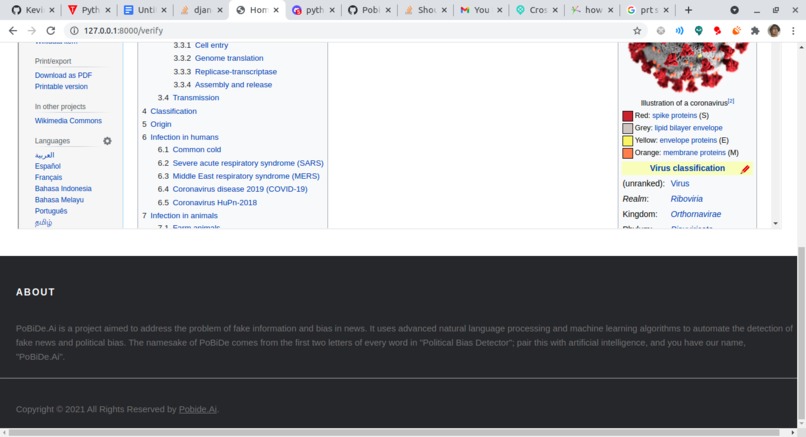The width and height of the screenshot is (806, 437).
Task: Open Riboviria realm link
Action: [686, 199]
